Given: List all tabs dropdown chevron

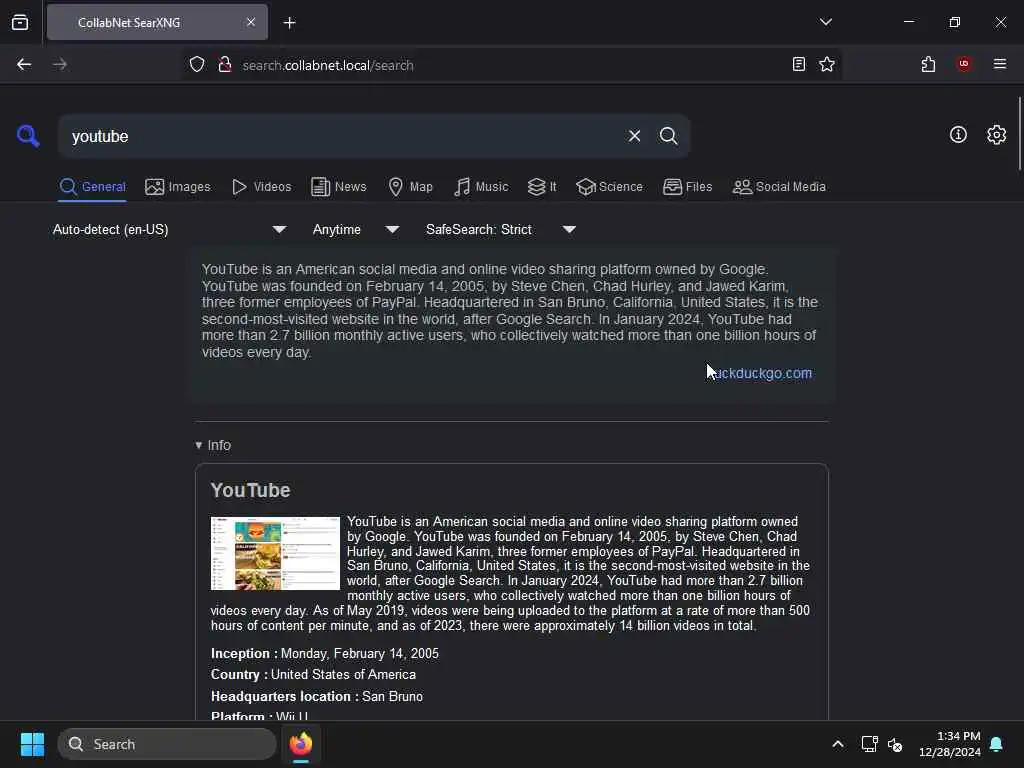Looking at the screenshot, I should (825, 22).
